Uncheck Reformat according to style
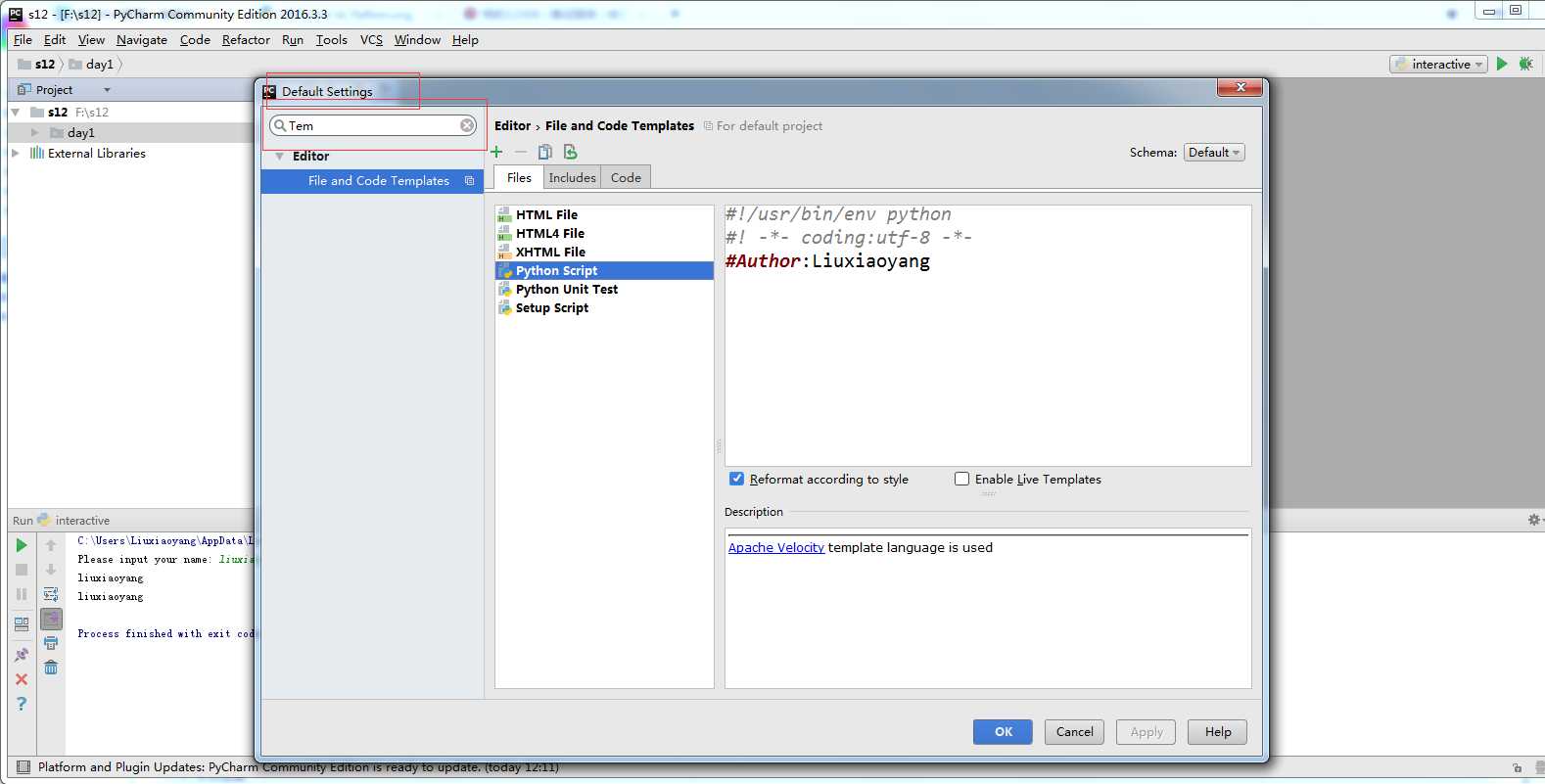Viewport: 1545px width, 784px height. 736,479
